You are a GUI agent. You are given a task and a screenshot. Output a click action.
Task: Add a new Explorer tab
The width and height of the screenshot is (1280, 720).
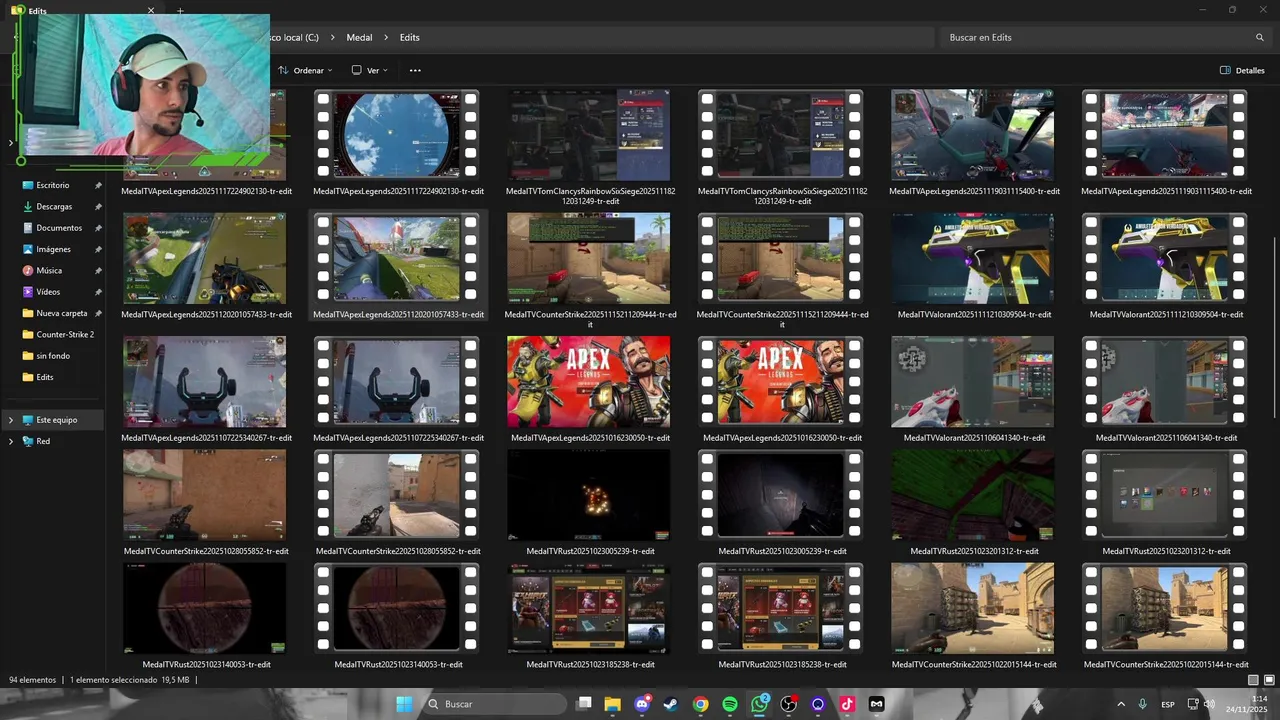[180, 11]
